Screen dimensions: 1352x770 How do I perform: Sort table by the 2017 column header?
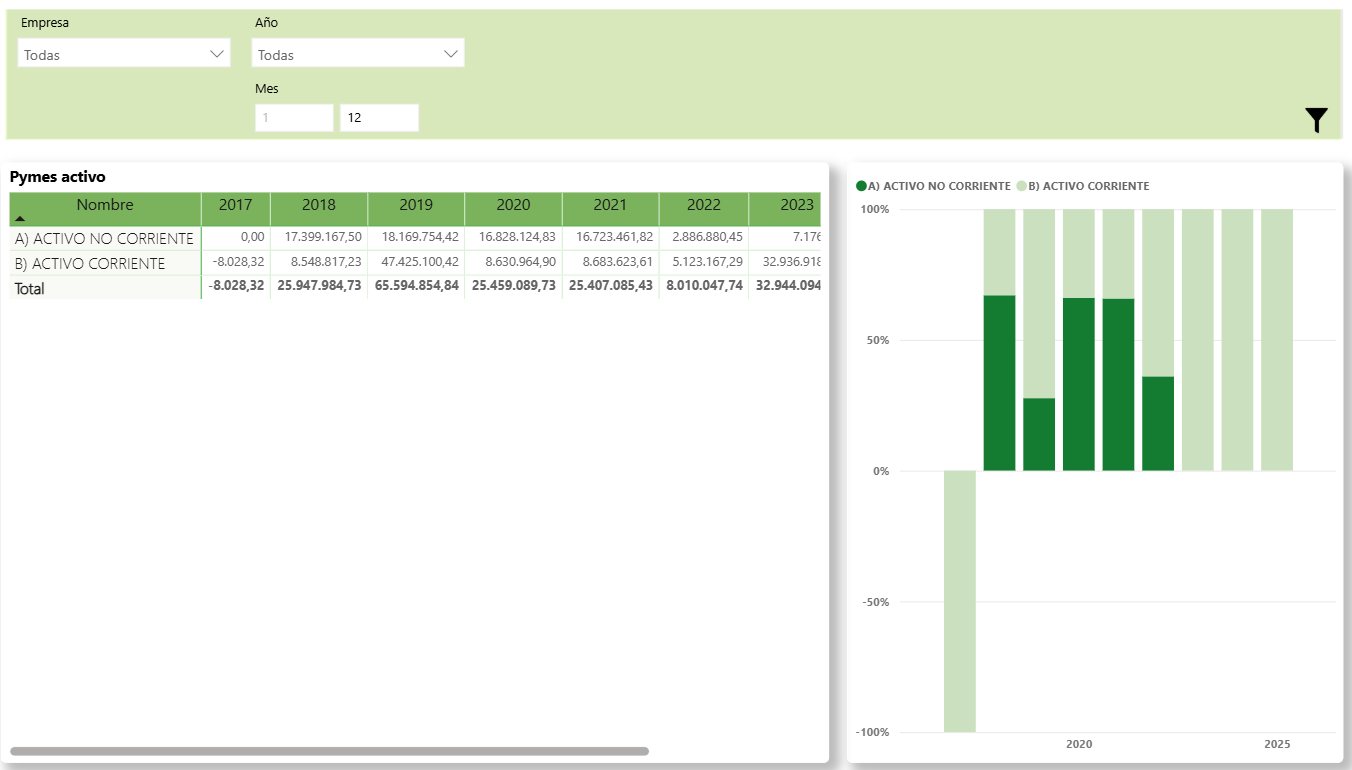[x=235, y=205]
